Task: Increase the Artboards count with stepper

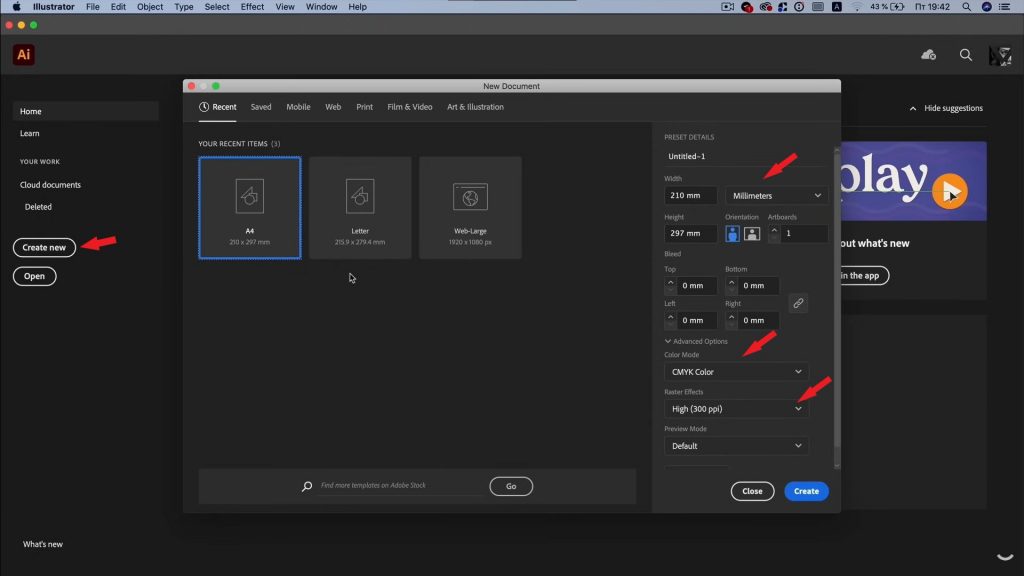Action: (x=774, y=230)
